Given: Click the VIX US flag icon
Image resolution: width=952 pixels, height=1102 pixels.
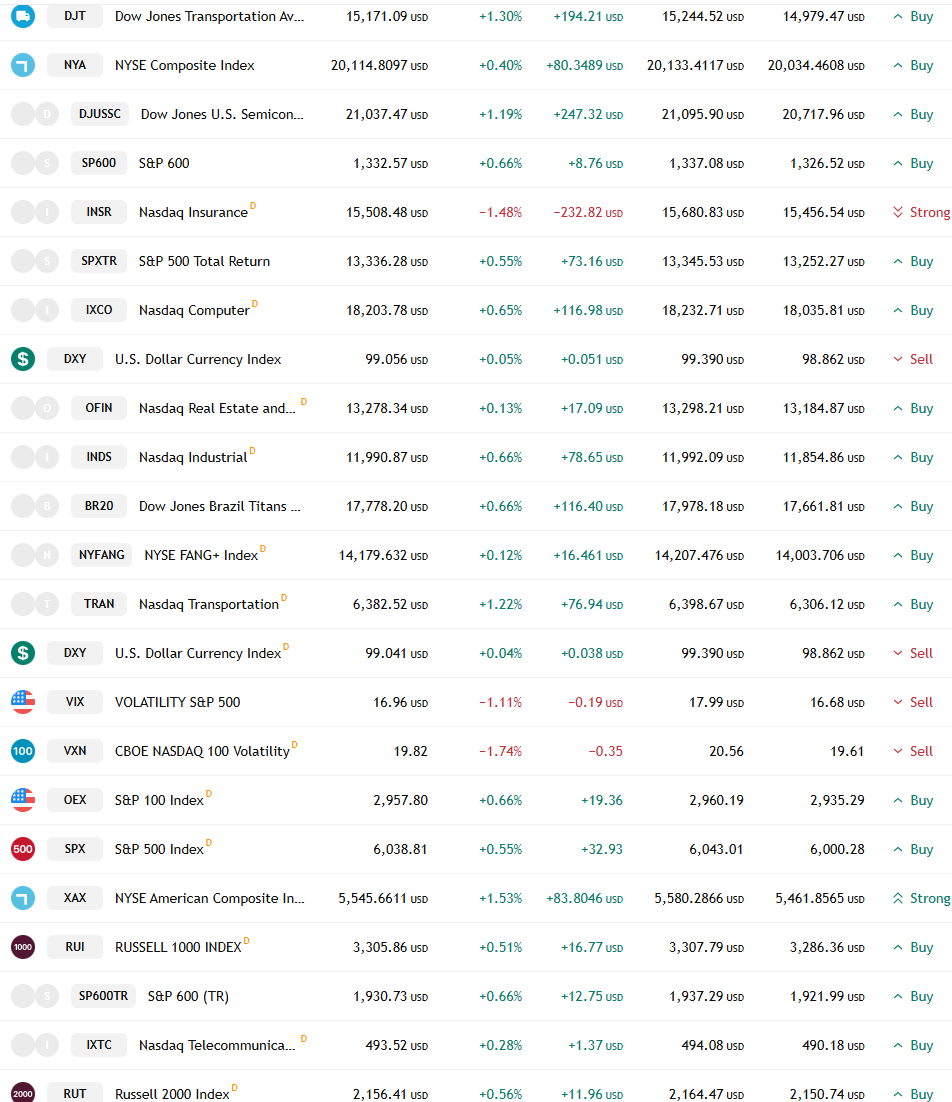Looking at the screenshot, I should [23, 702].
